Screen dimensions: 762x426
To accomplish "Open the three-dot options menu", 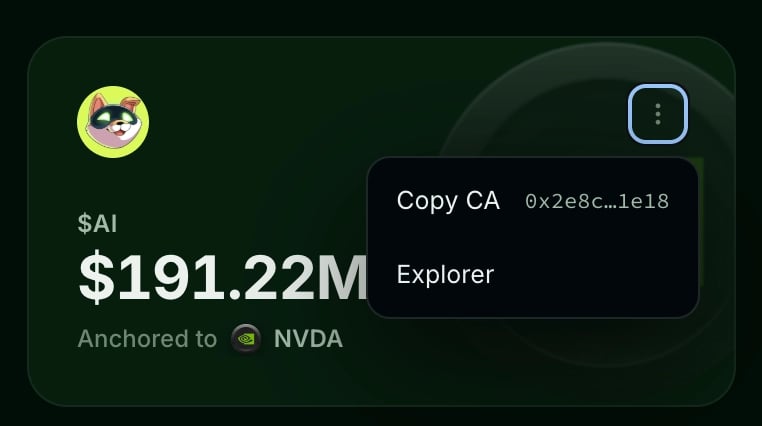I will tap(658, 114).
